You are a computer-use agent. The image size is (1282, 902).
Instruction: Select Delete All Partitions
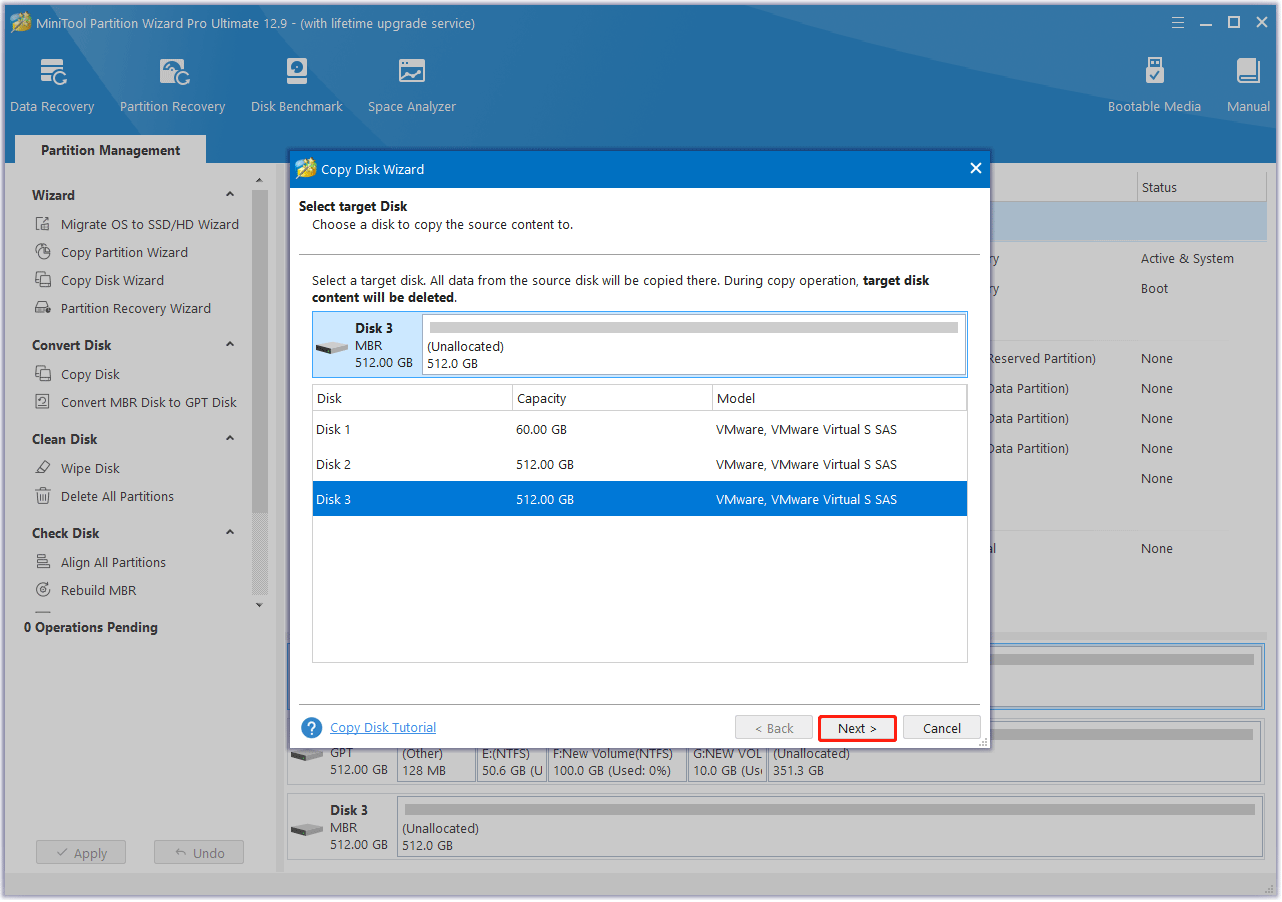point(117,496)
